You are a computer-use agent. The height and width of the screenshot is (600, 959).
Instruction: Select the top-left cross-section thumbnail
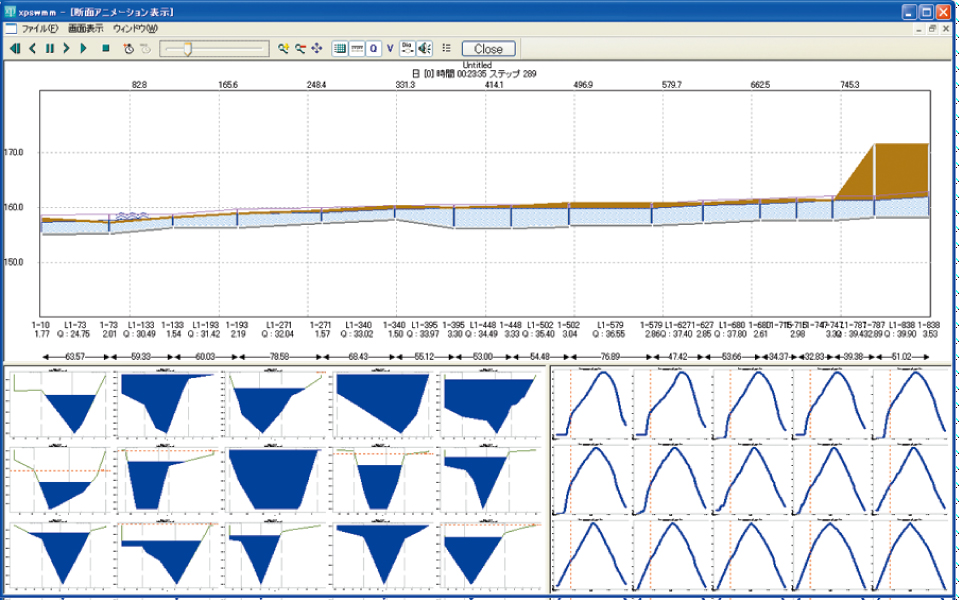point(58,403)
